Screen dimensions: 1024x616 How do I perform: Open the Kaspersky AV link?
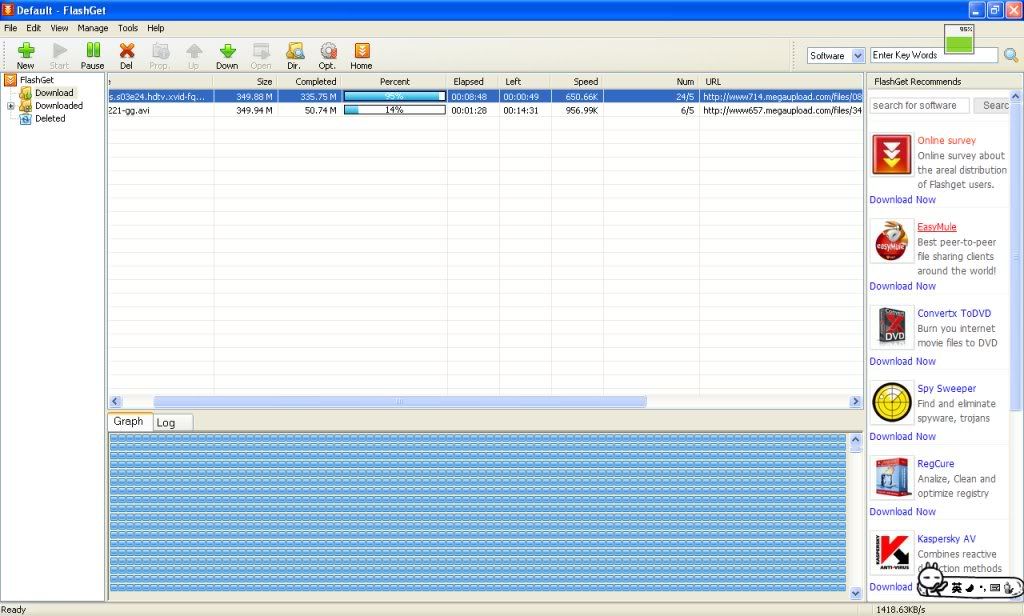[x=946, y=539]
